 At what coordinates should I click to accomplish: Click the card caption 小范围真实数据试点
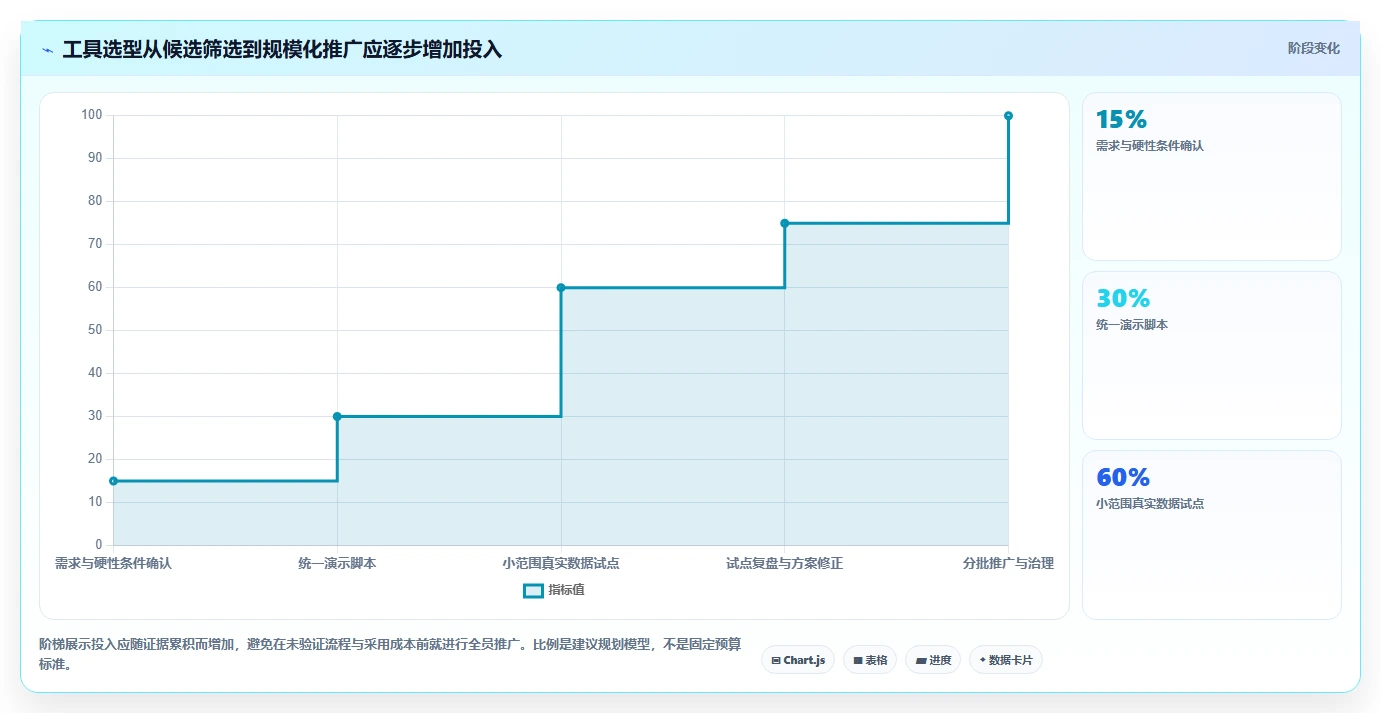pyautogui.click(x=1150, y=504)
